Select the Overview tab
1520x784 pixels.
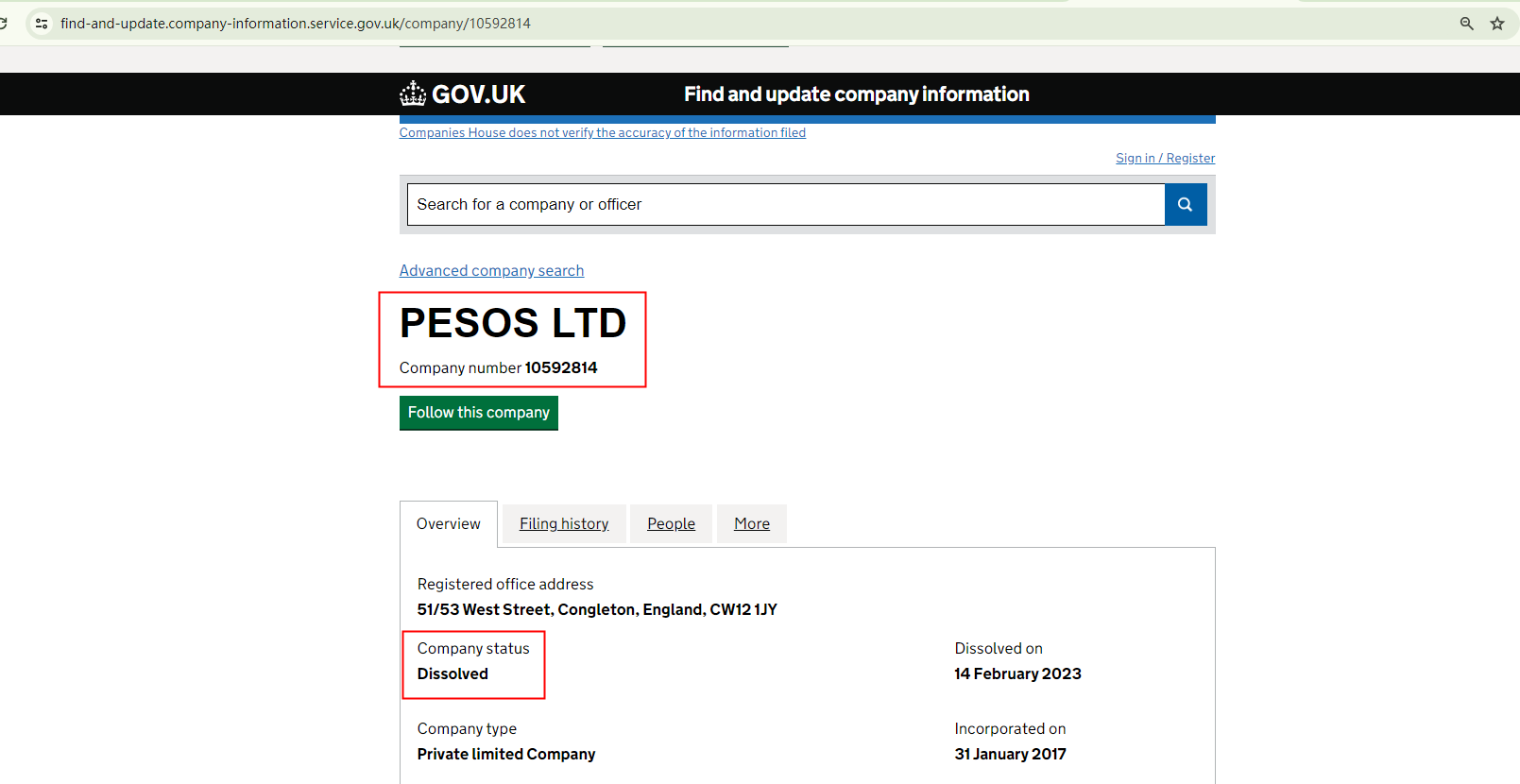coord(448,524)
